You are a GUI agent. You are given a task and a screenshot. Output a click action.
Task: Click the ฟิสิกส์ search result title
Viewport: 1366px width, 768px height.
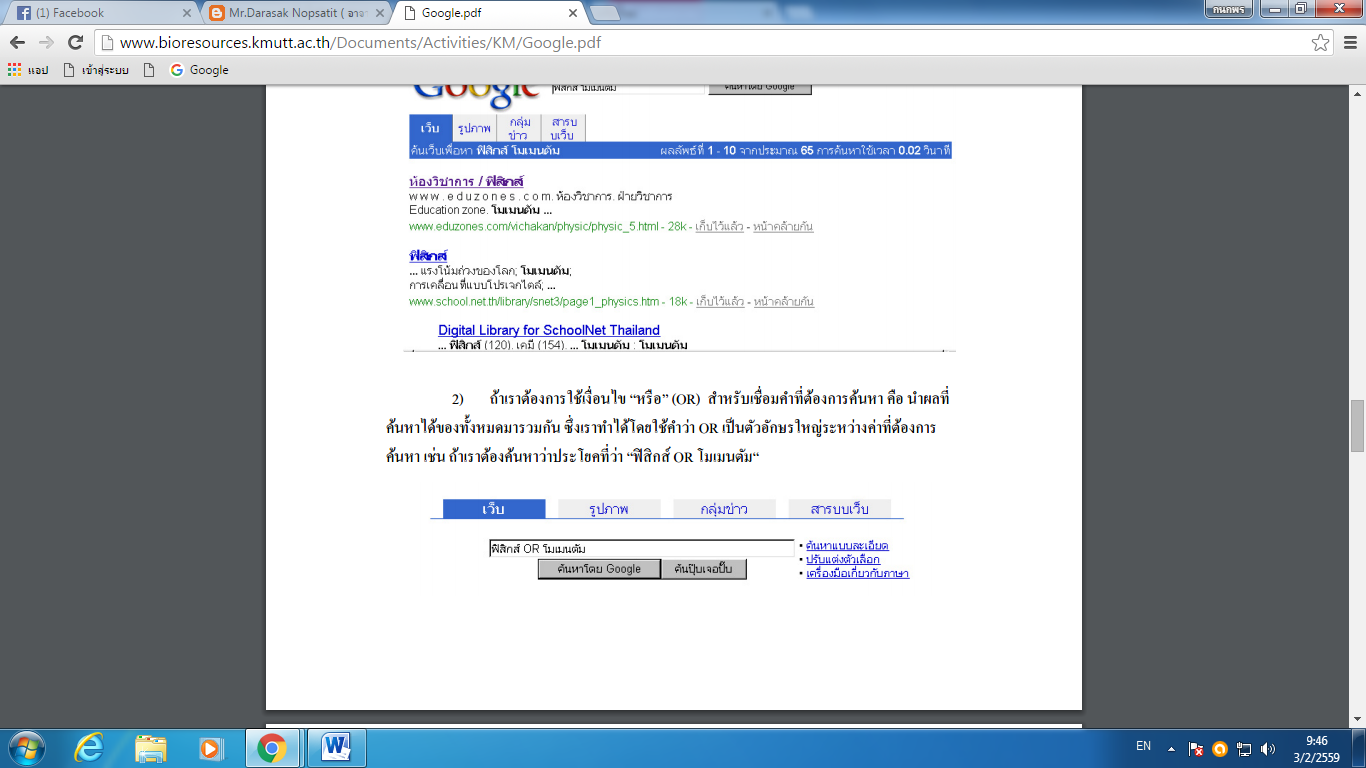[x=428, y=256]
